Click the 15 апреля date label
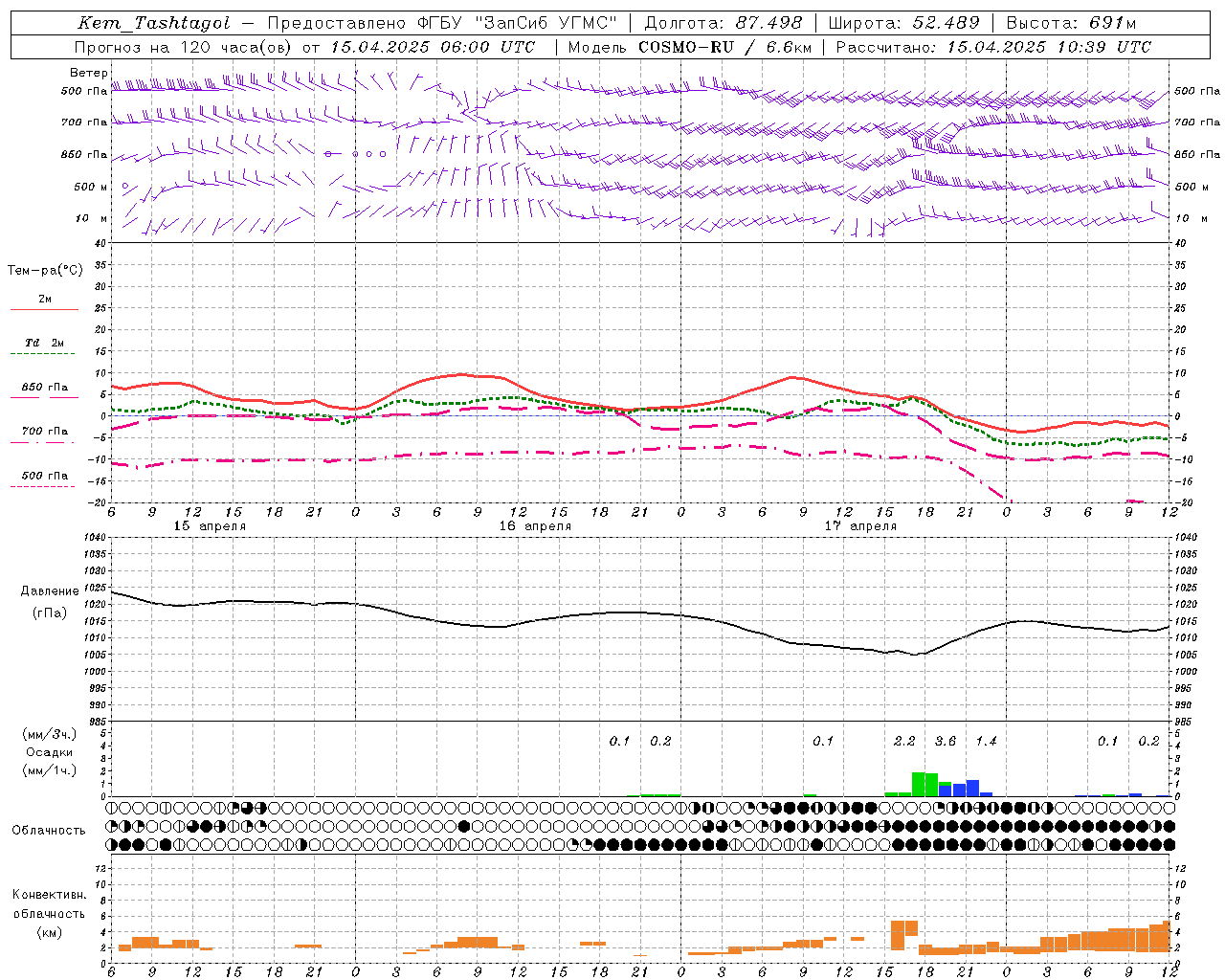This screenshot has width=1225, height=980. point(210,526)
